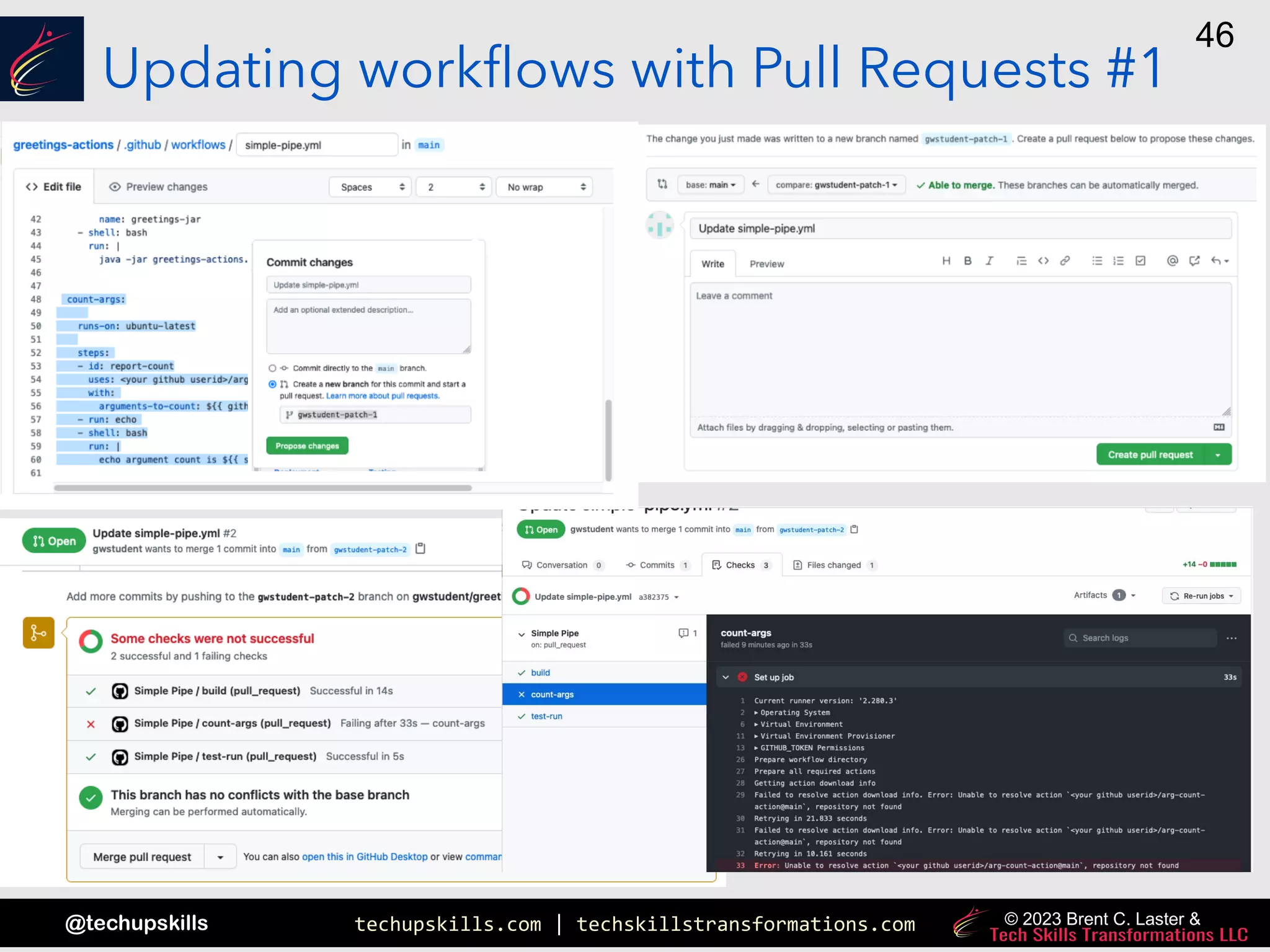Click the Heading formatting icon

946,261
